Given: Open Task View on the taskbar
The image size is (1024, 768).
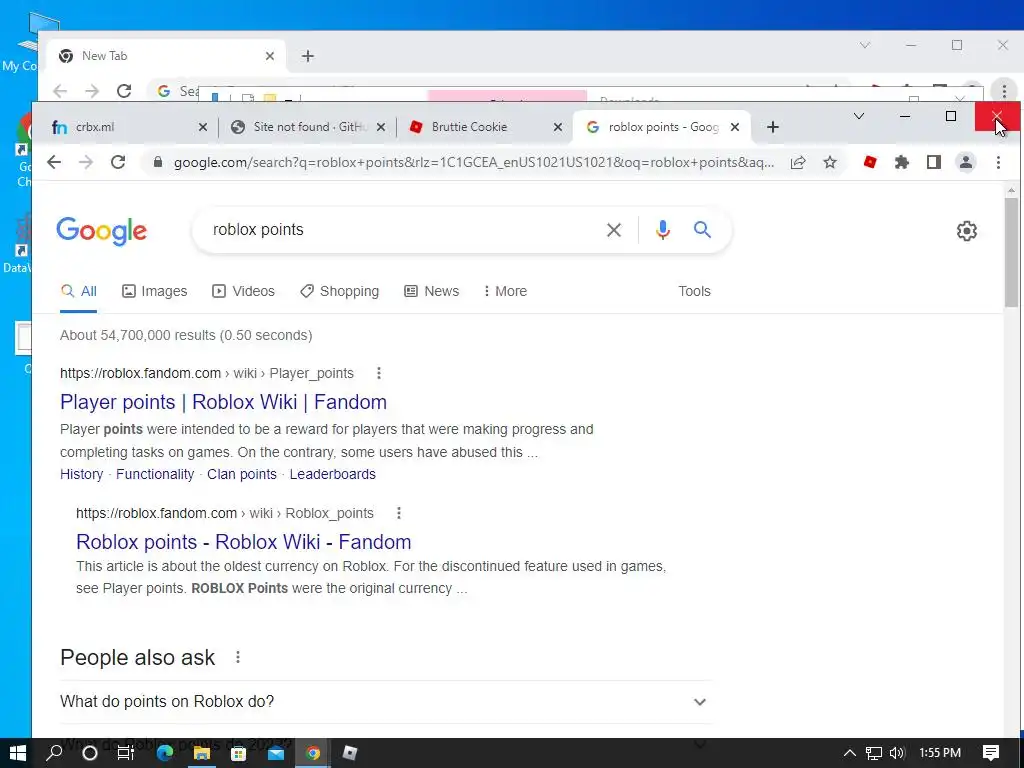Looking at the screenshot, I should pyautogui.click(x=125, y=753).
